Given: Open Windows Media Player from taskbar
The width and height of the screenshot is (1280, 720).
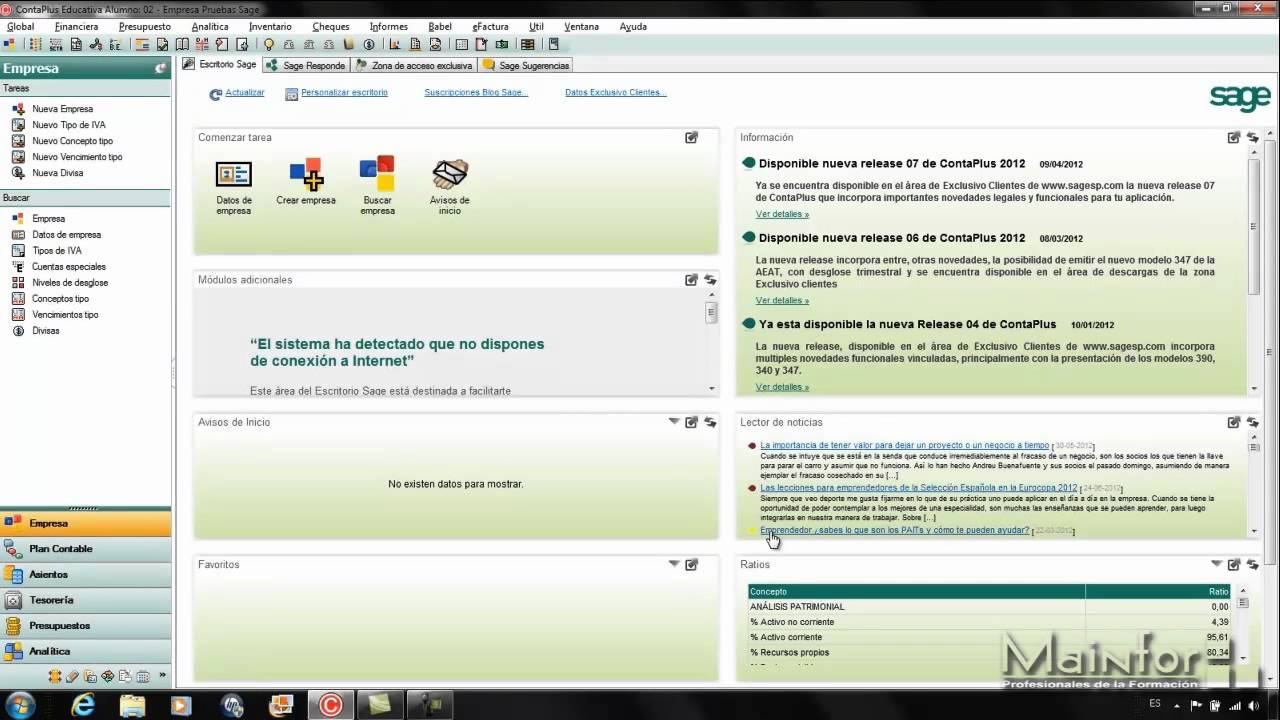Looking at the screenshot, I should [x=182, y=705].
